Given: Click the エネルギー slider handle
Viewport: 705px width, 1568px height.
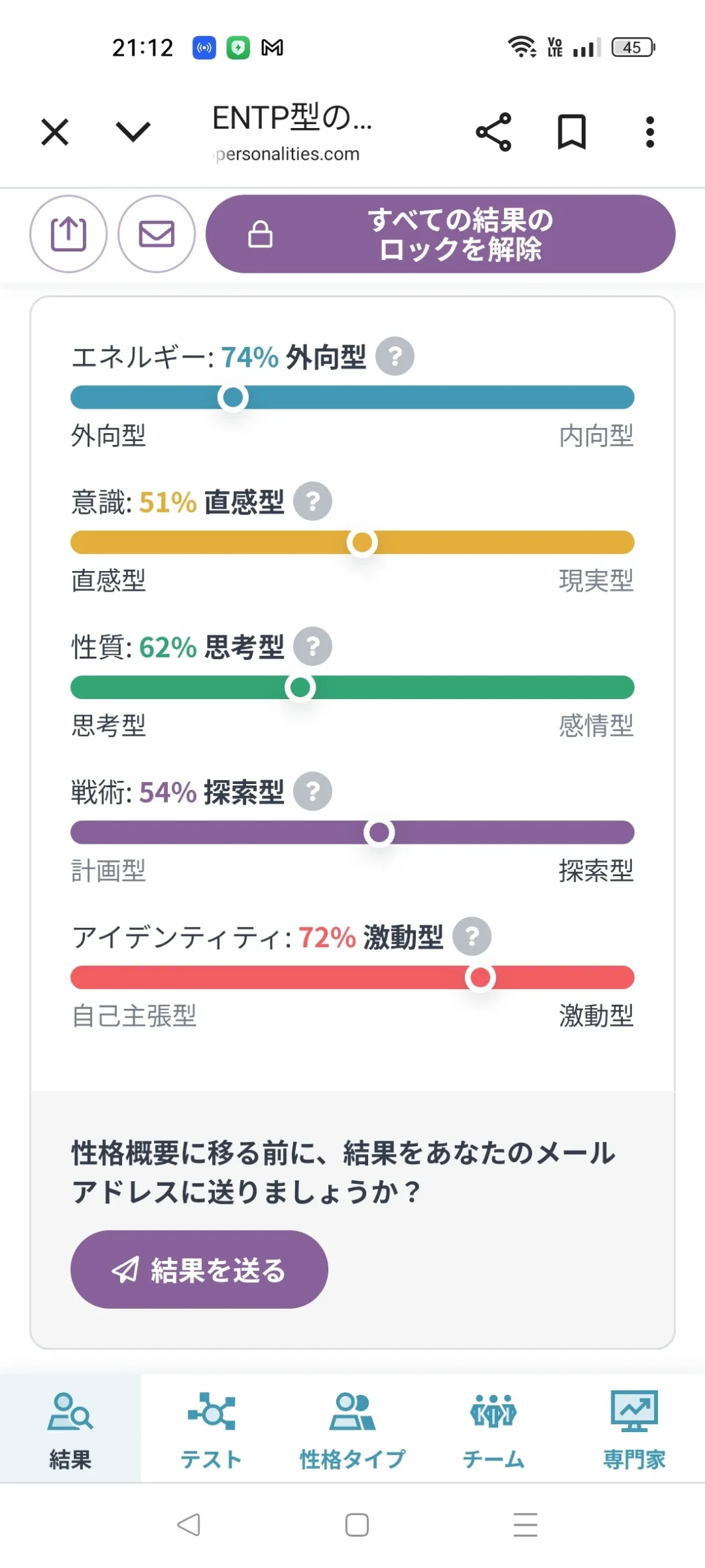Looking at the screenshot, I should [233, 397].
